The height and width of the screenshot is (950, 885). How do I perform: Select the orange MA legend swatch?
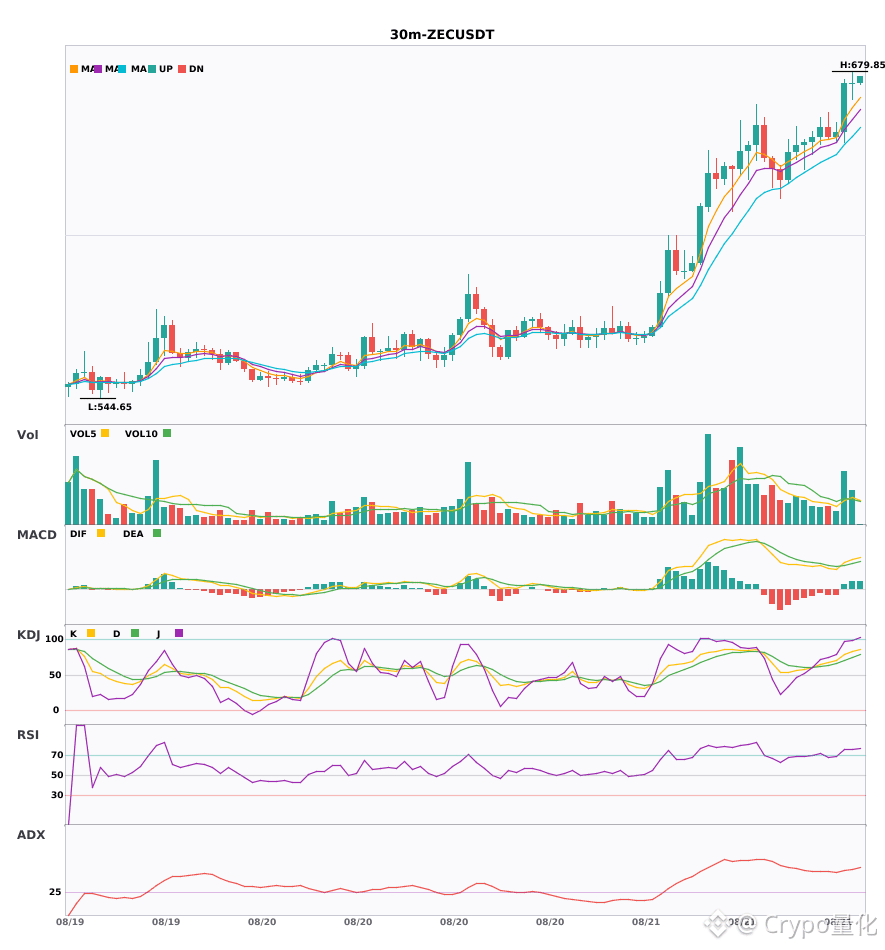pyautogui.click(x=74, y=69)
